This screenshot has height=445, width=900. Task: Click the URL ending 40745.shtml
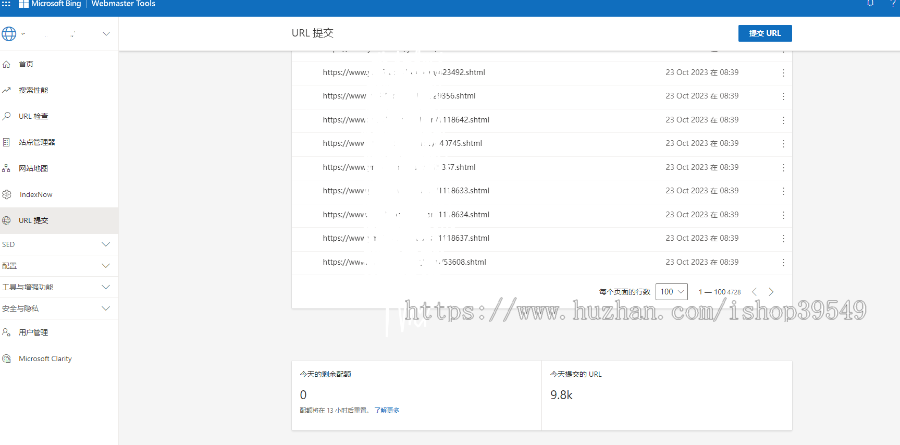click(x=402, y=143)
